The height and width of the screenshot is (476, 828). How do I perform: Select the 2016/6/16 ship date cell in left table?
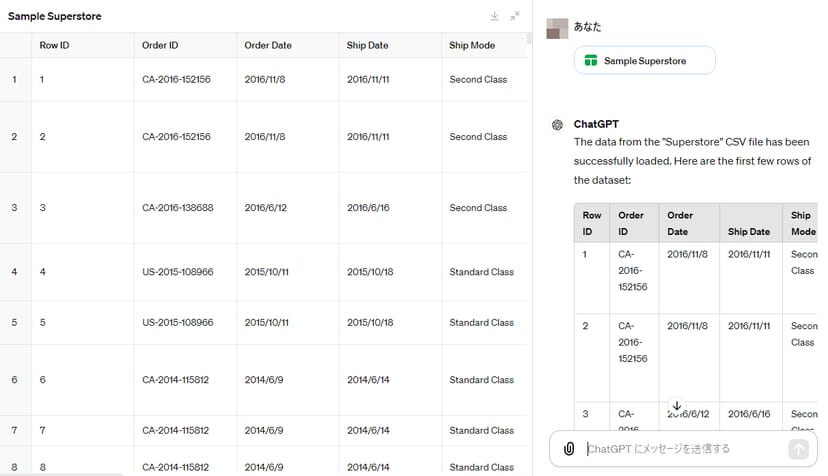coord(370,208)
